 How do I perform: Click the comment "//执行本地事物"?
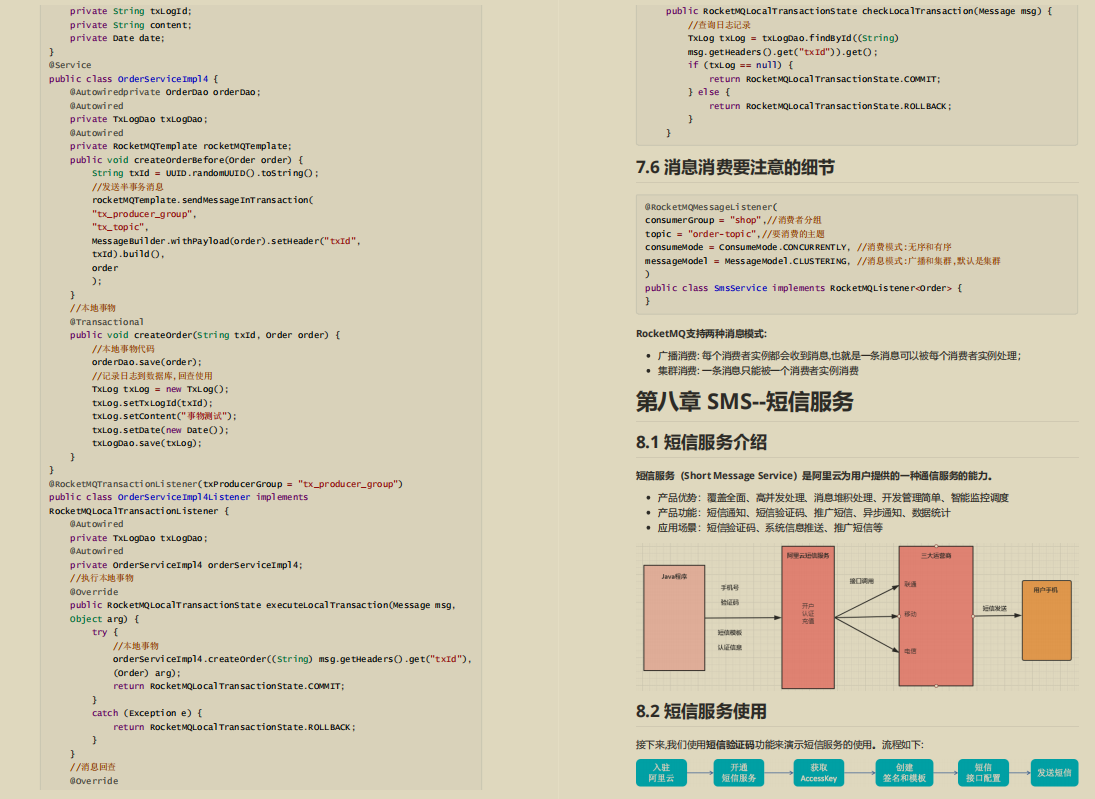click(102, 578)
